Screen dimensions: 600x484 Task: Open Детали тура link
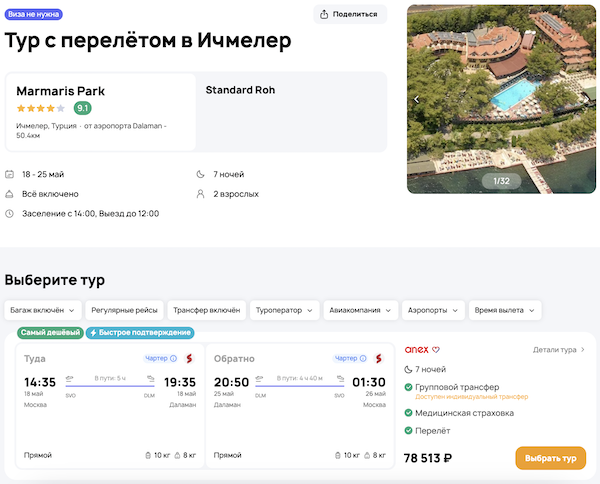[558, 350]
